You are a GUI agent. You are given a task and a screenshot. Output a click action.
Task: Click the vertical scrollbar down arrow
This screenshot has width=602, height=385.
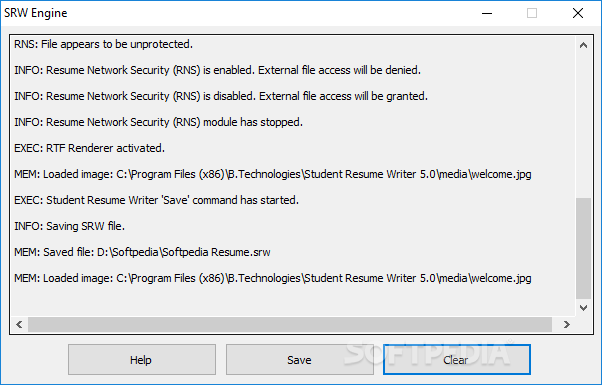tap(583, 307)
